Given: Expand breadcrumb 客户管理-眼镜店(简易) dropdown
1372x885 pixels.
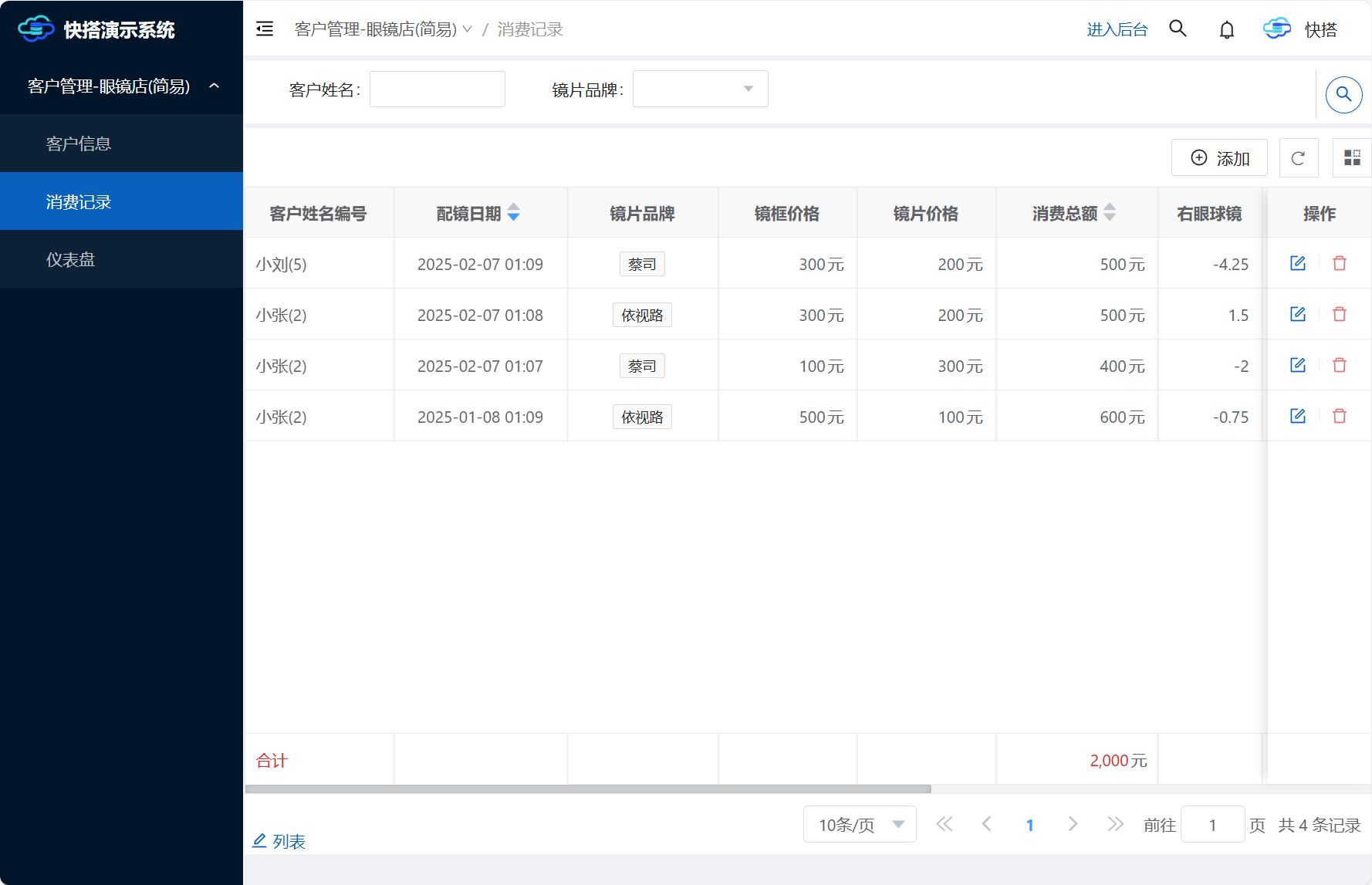Looking at the screenshot, I should [383, 29].
